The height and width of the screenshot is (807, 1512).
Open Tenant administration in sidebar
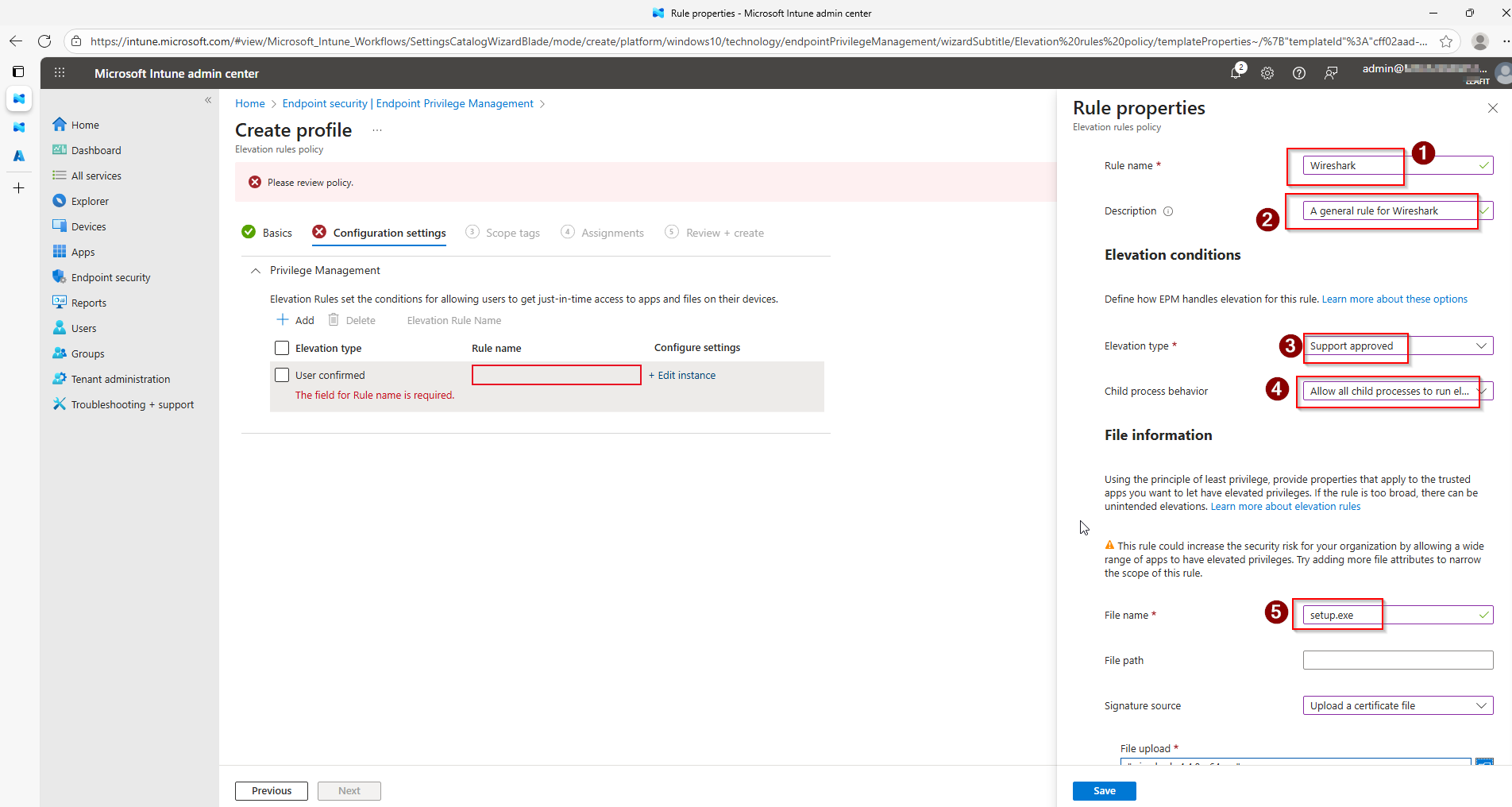coord(121,379)
